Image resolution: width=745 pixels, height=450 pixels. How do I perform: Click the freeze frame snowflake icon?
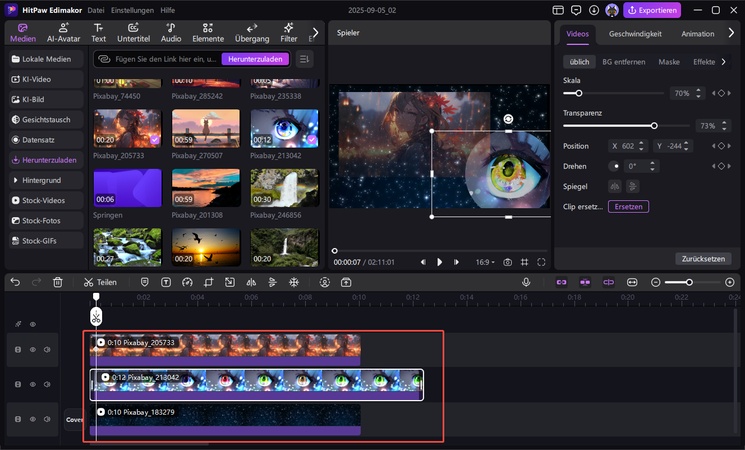[294, 282]
